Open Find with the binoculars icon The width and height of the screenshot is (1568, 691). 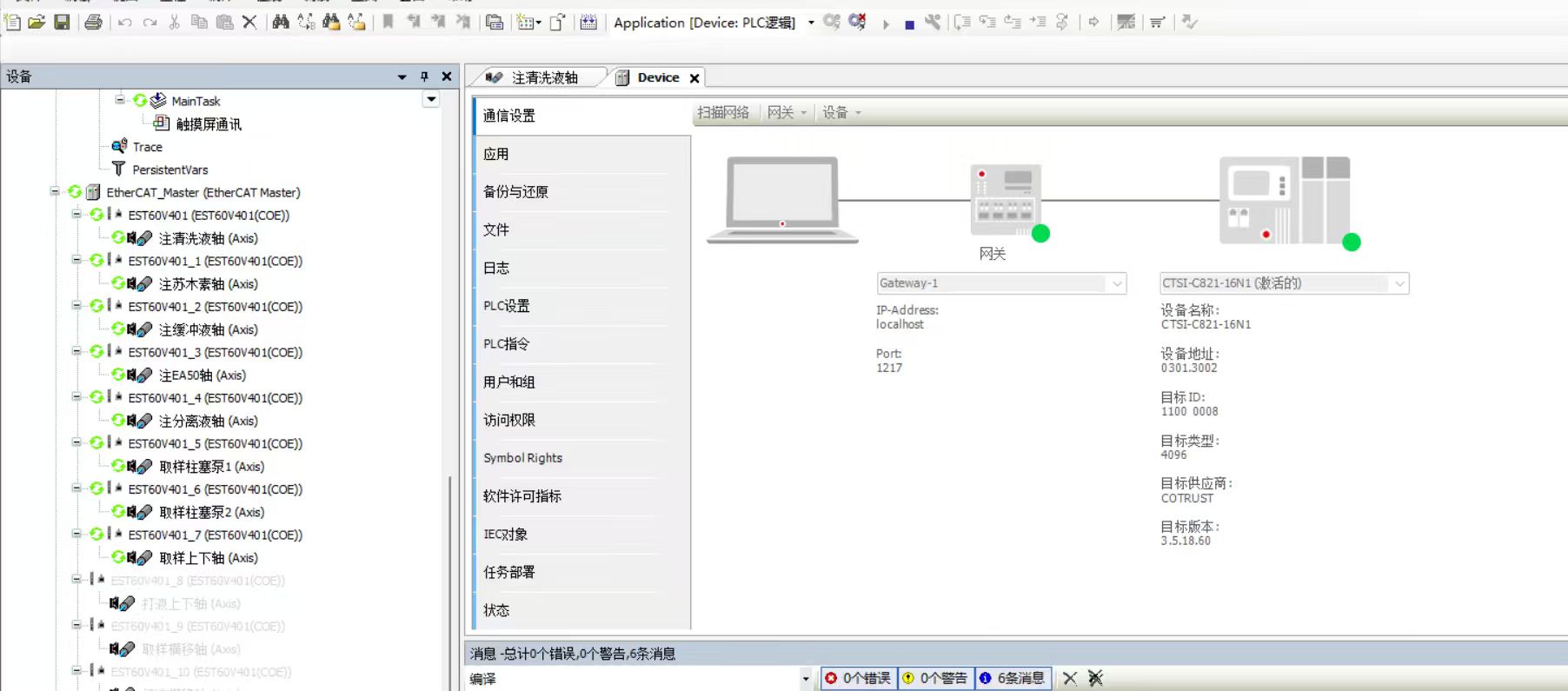coord(281,22)
